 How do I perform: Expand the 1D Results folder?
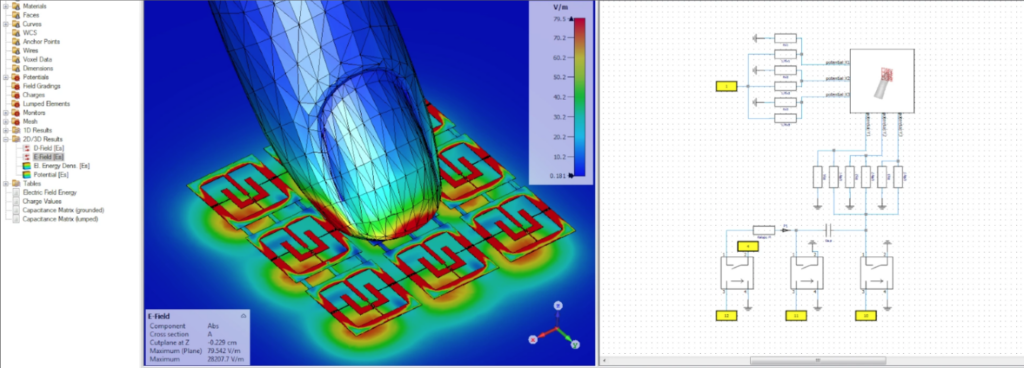click(6, 130)
